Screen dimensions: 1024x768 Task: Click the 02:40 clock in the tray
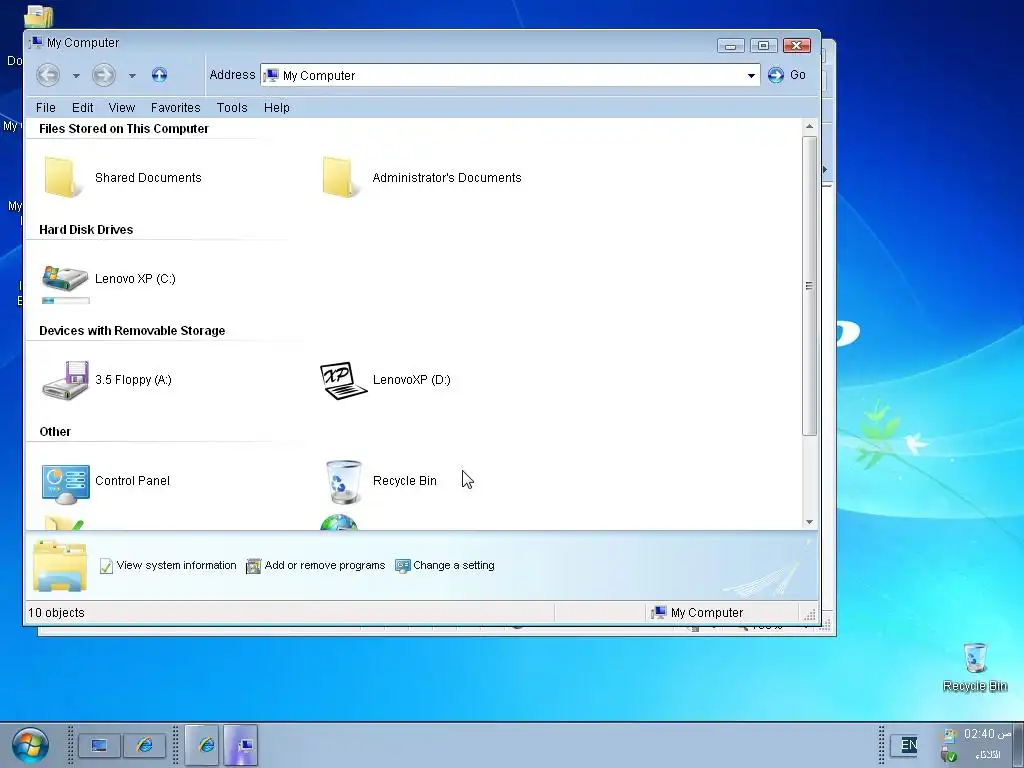click(x=987, y=734)
